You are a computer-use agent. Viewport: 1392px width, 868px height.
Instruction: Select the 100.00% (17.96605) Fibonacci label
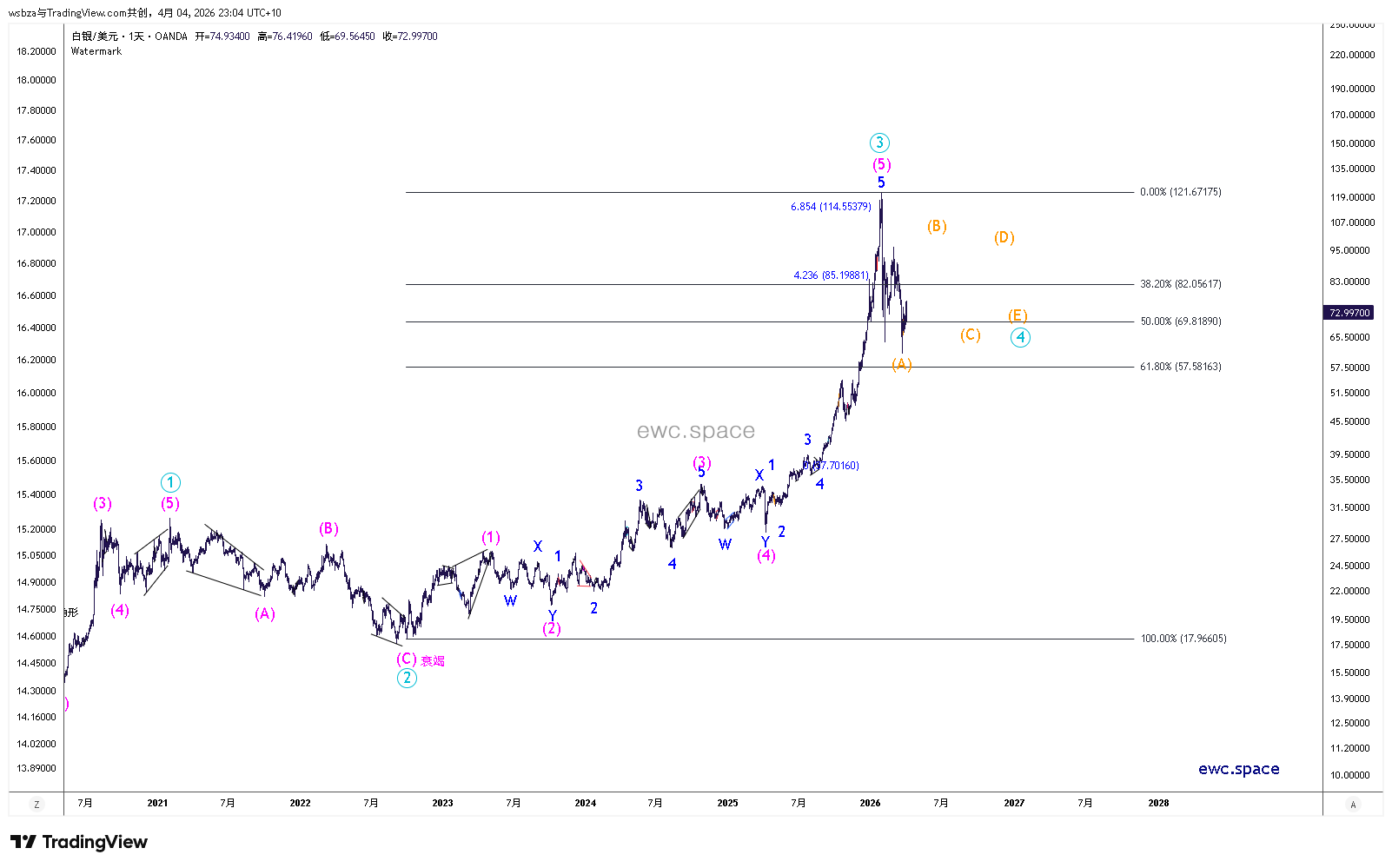click(x=1183, y=639)
